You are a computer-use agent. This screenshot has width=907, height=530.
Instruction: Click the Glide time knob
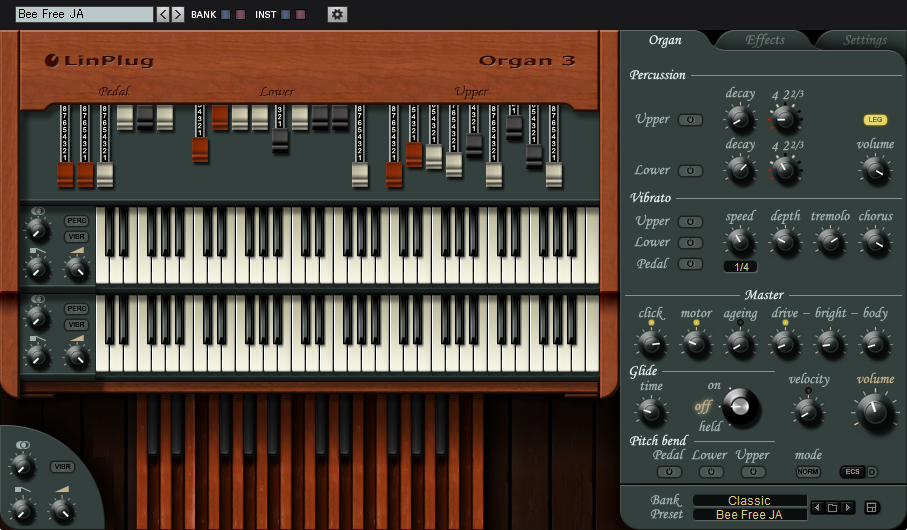click(651, 411)
